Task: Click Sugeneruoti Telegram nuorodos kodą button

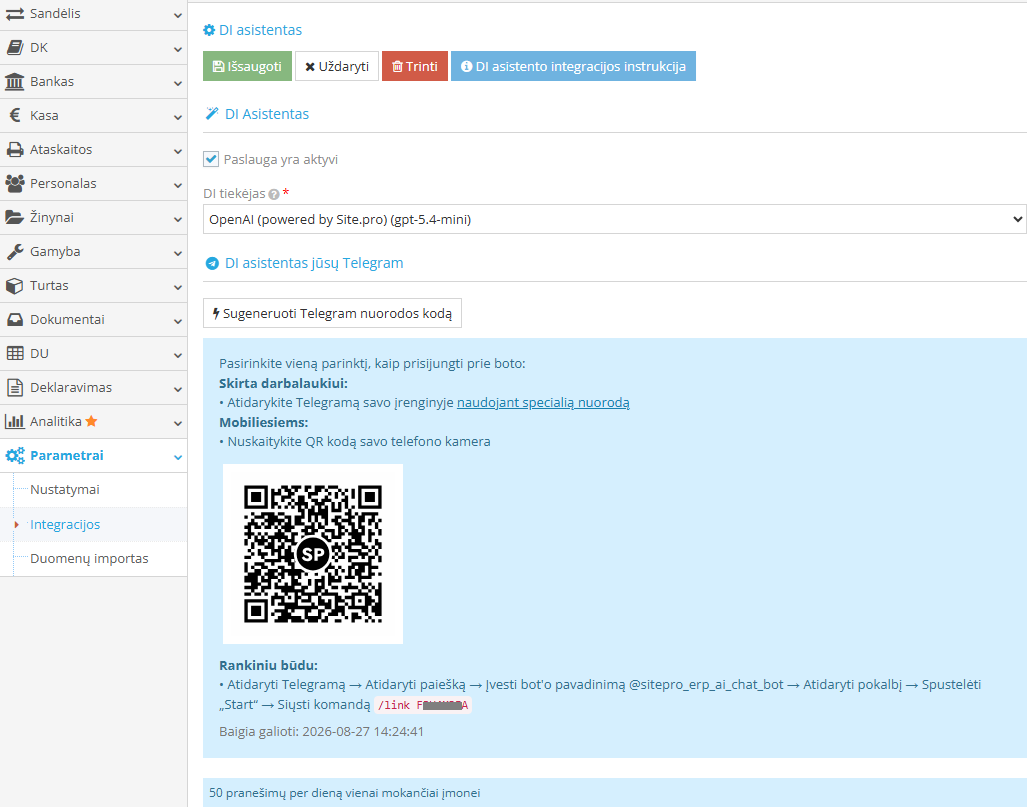Action: [x=332, y=313]
